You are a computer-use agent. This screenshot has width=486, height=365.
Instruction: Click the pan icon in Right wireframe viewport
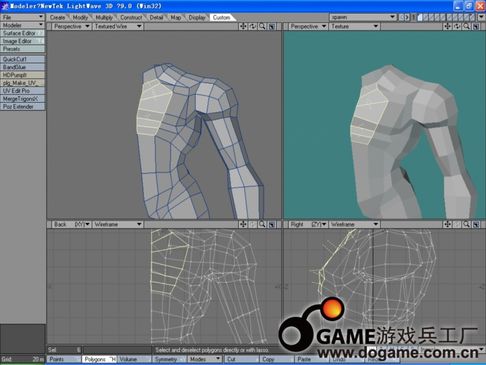point(447,224)
